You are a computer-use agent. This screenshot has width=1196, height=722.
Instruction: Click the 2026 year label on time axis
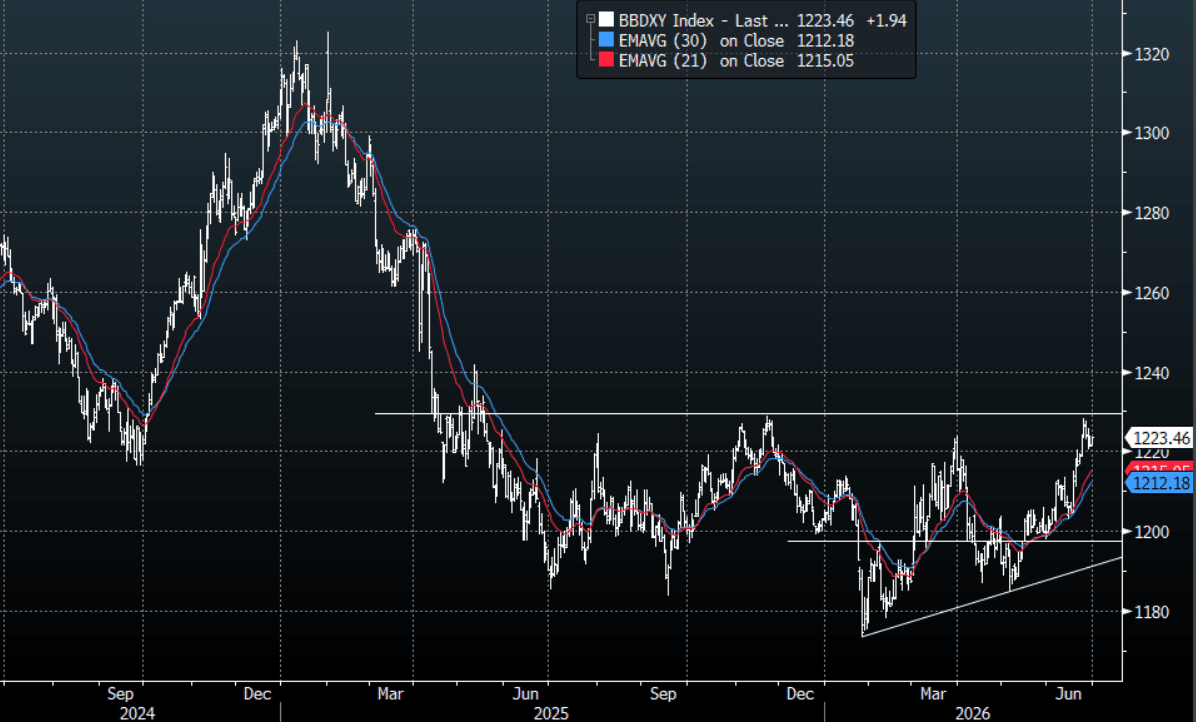(973, 713)
